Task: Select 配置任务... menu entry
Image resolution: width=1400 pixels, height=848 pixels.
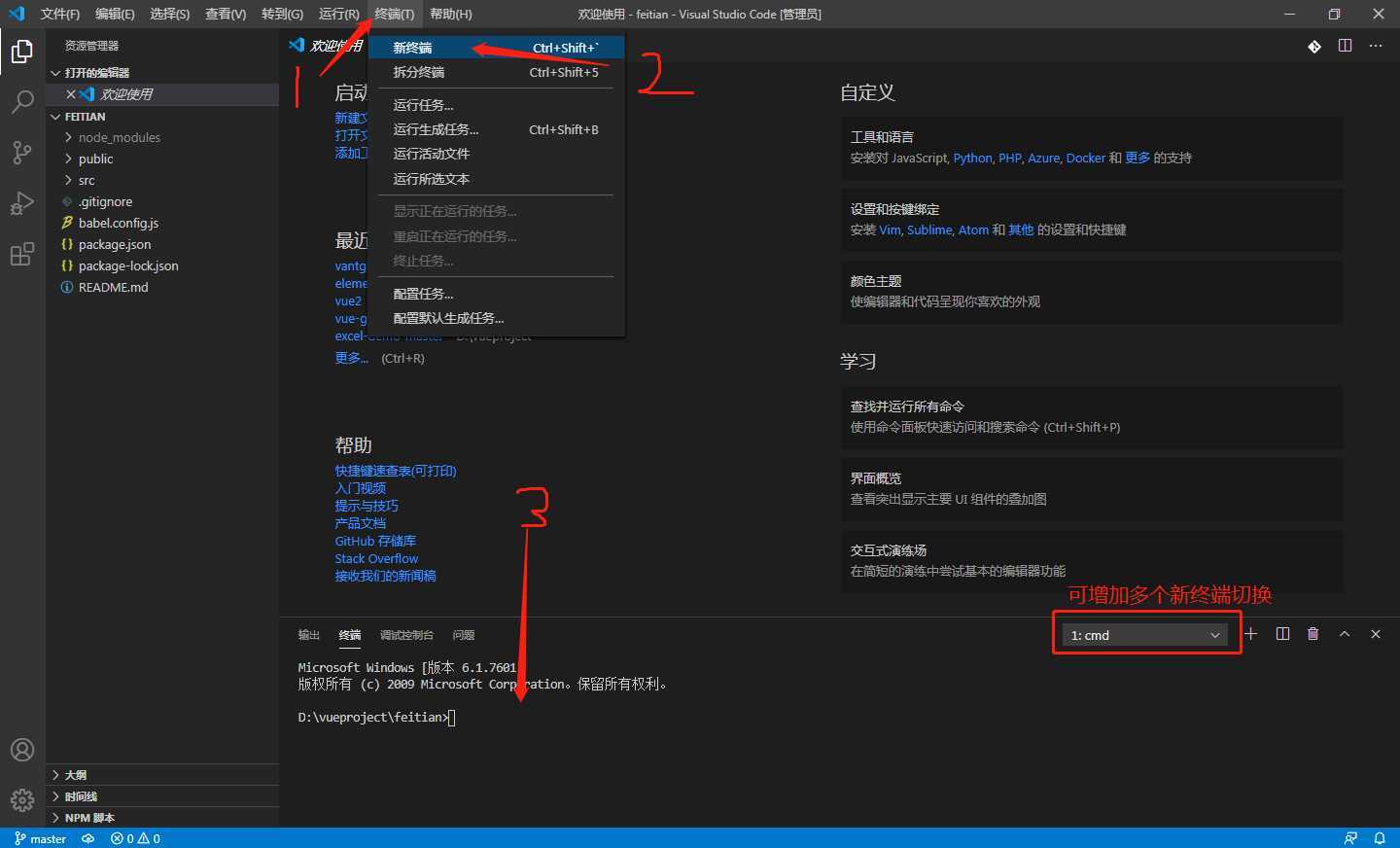Action: point(496,294)
